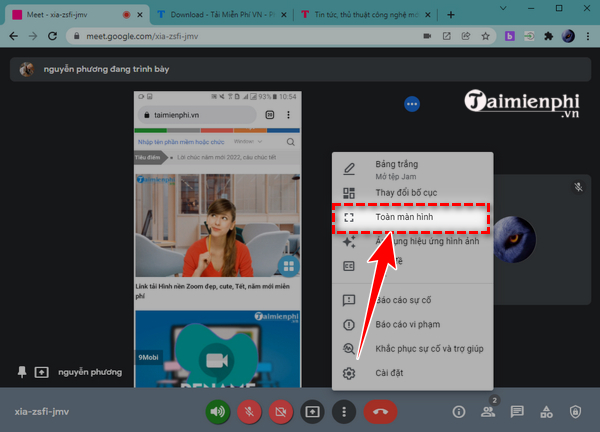Click presentation icon beside nguyễn phương label
This screenshot has height=432, width=600.
[x=41, y=372]
